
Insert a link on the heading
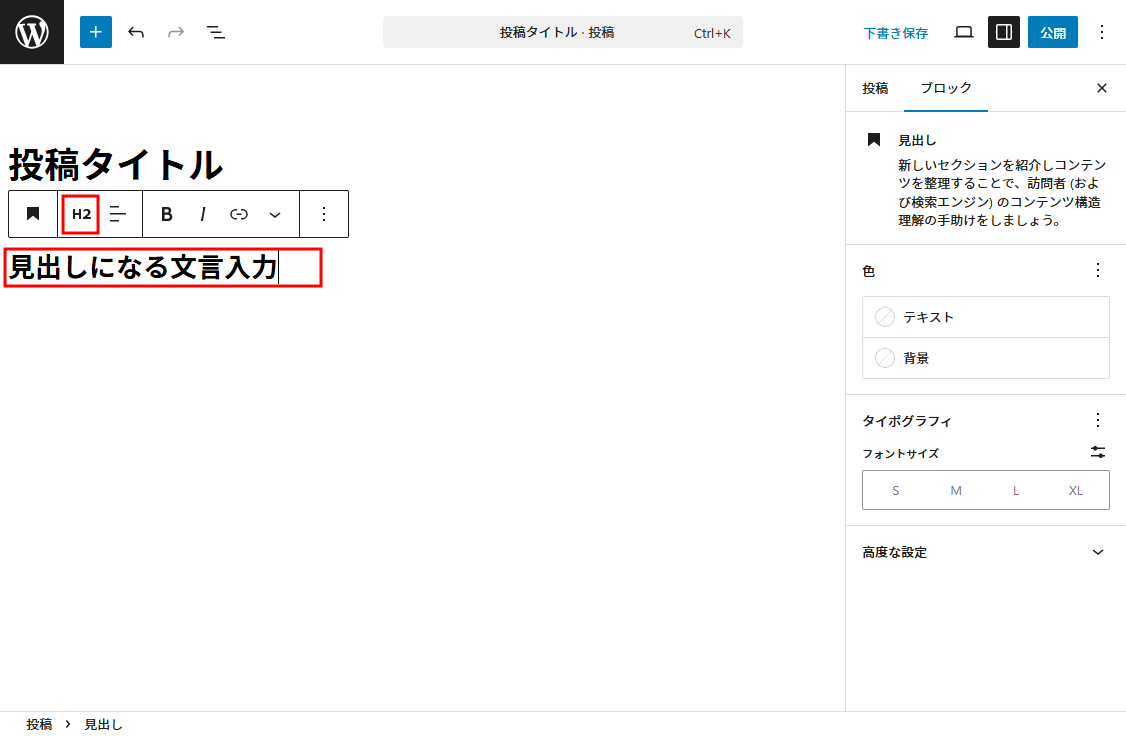click(x=238, y=214)
